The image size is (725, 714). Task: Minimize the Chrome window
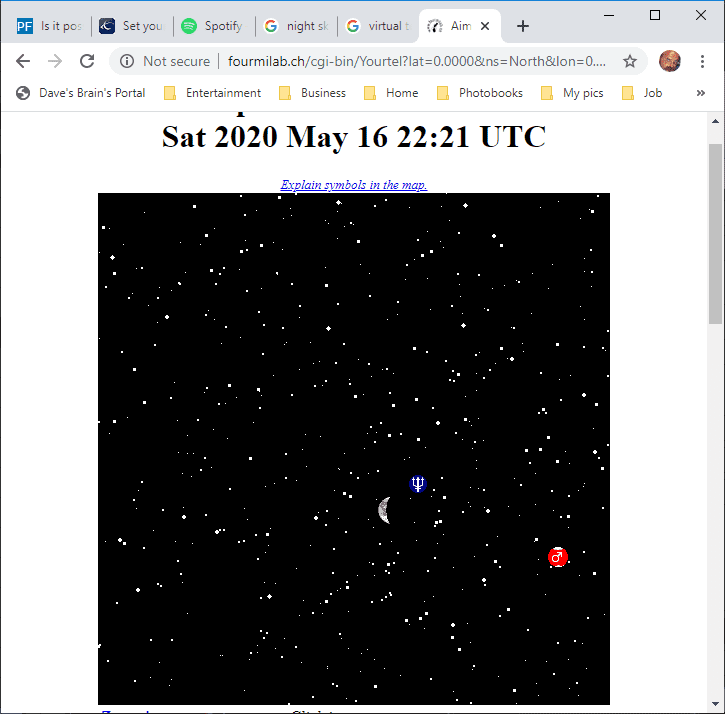click(x=609, y=15)
